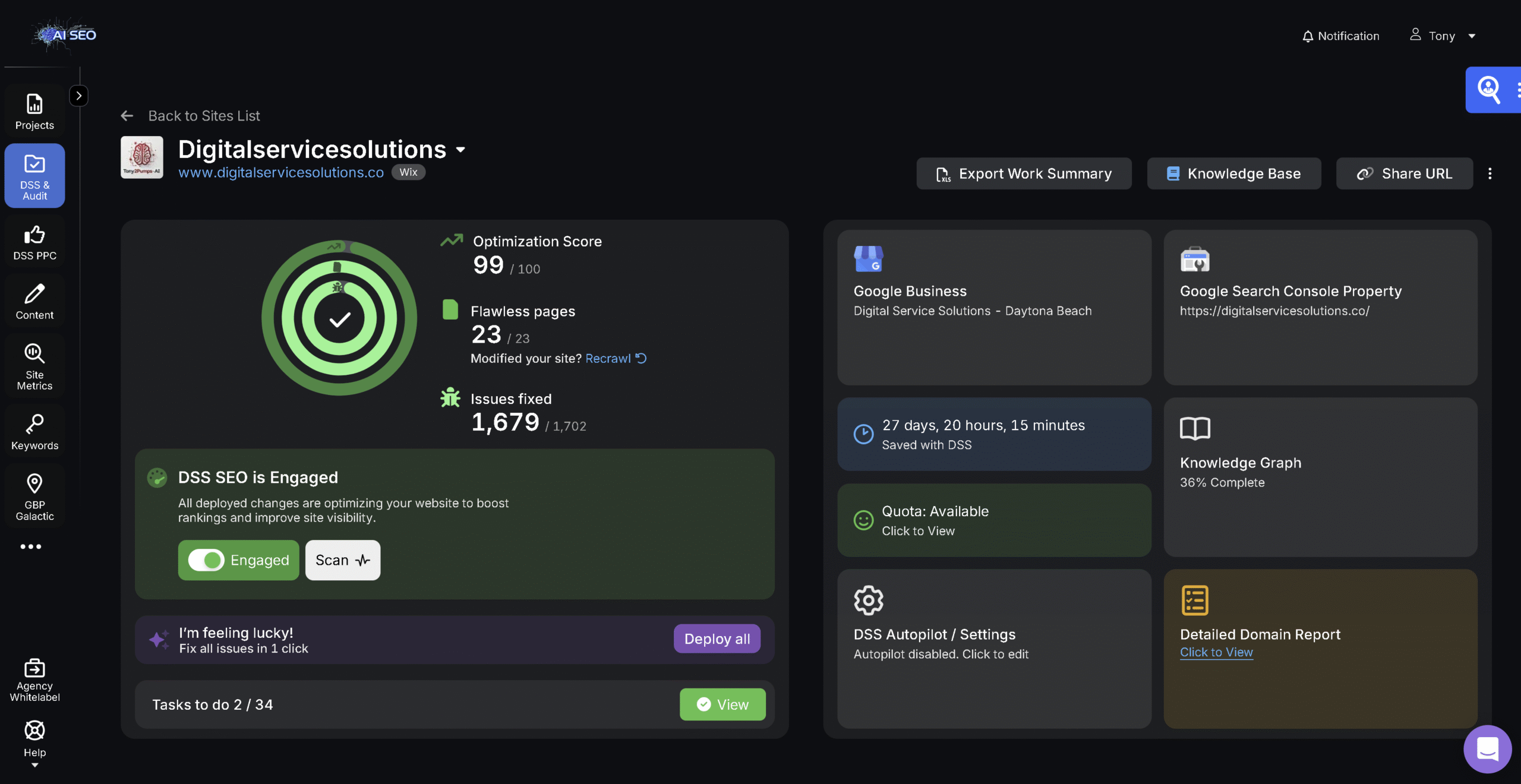This screenshot has width=1521, height=784.
Task: Open GBP Galactic location pin icon
Action: (x=34, y=483)
